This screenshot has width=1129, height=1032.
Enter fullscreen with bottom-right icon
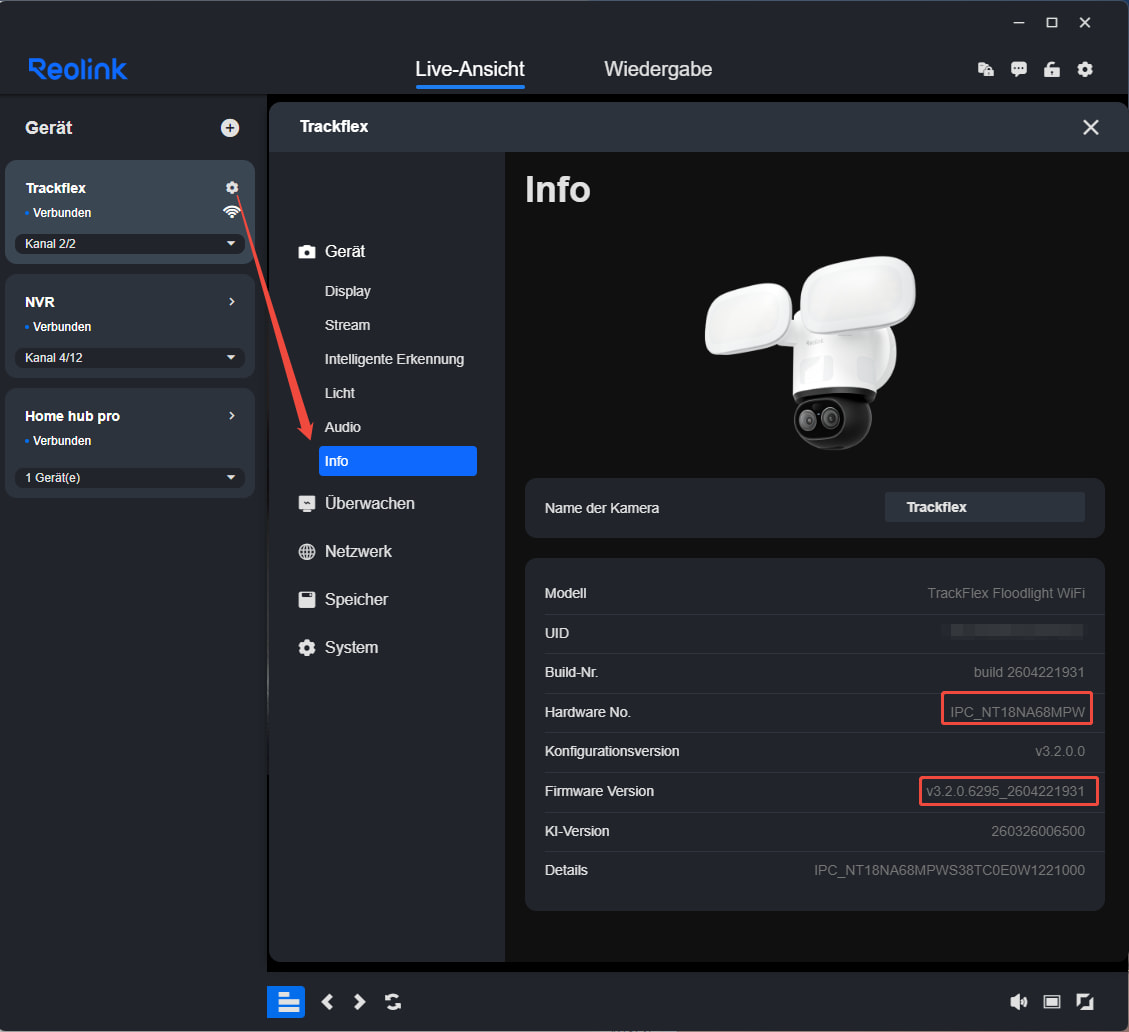tap(1085, 1002)
